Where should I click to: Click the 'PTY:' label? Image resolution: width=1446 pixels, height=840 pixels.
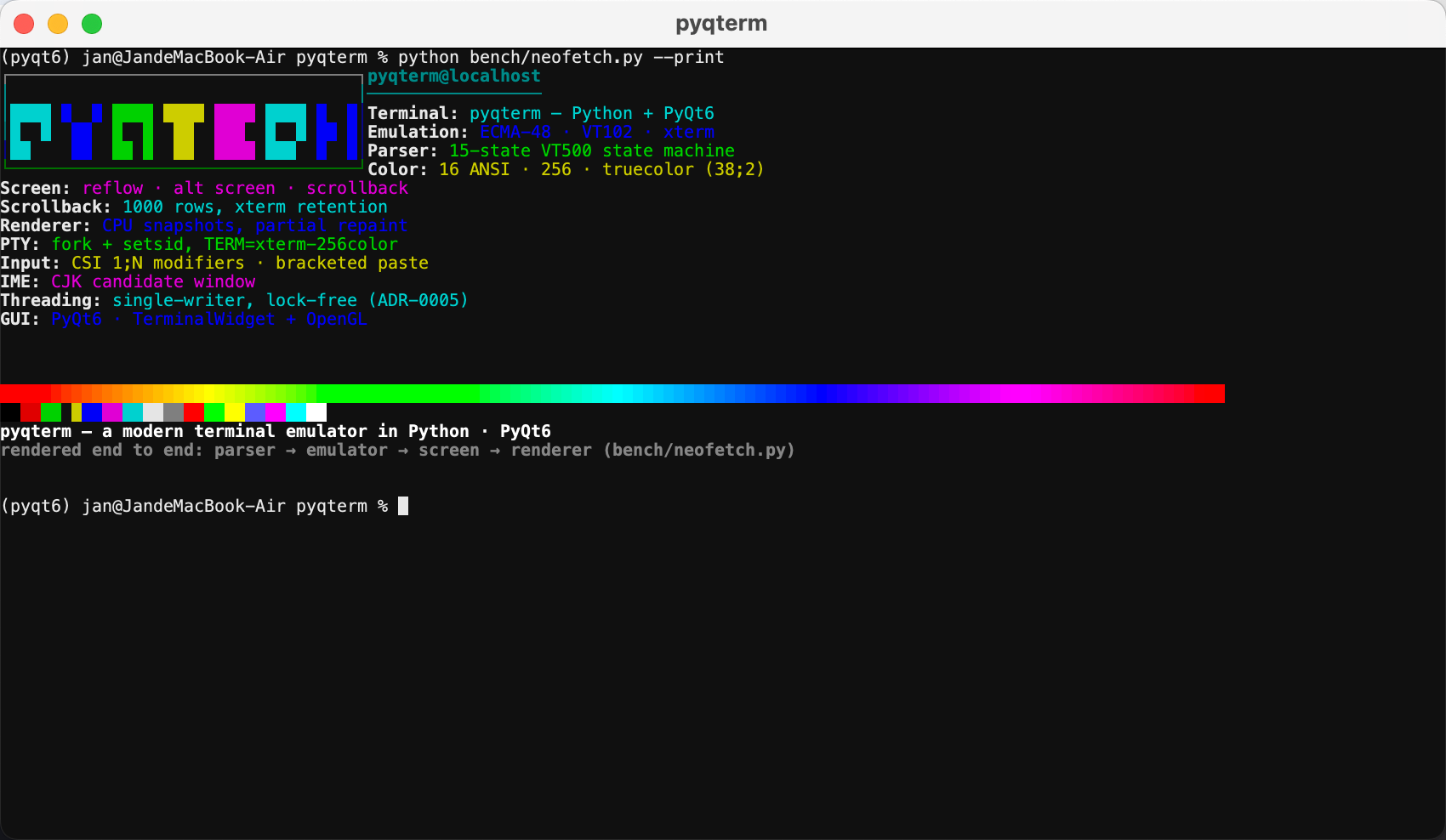click(20, 244)
